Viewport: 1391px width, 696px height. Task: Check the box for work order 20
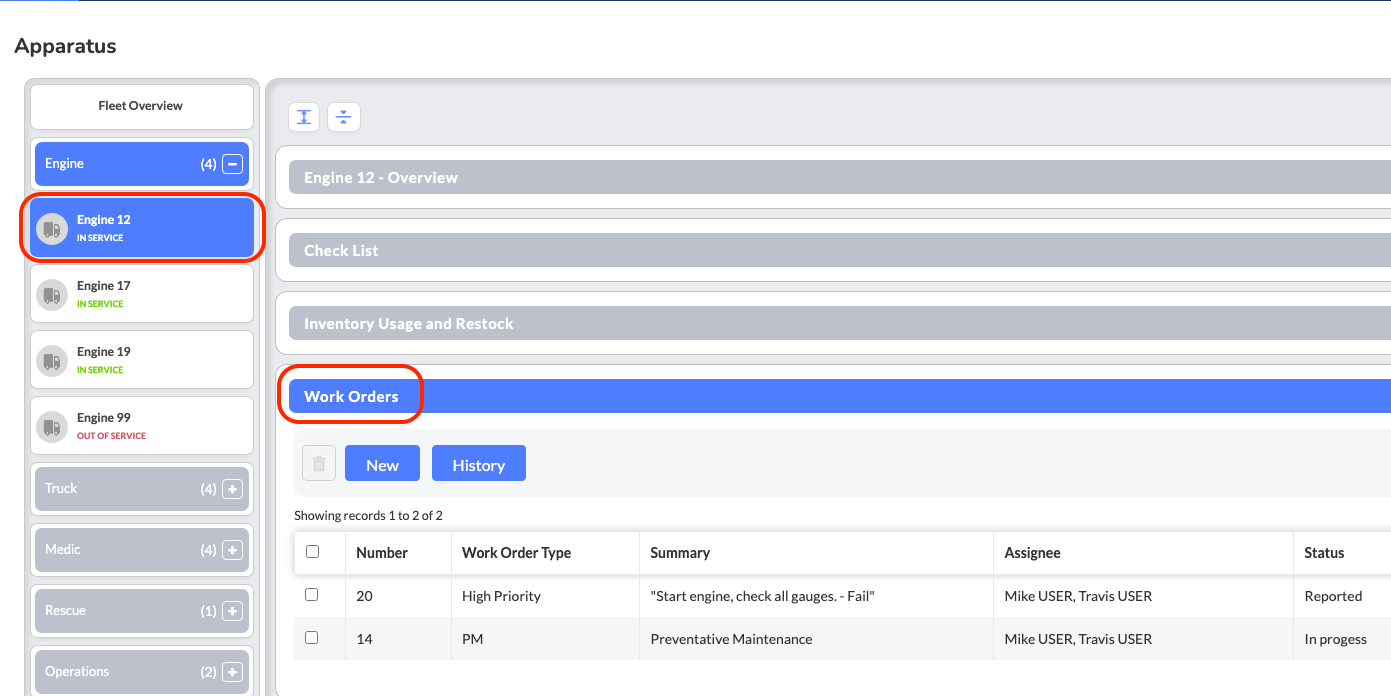(312, 595)
